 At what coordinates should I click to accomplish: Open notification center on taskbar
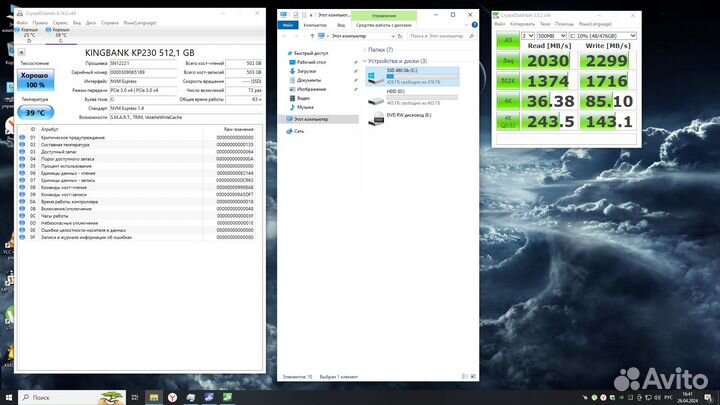pyautogui.click(x=708, y=398)
